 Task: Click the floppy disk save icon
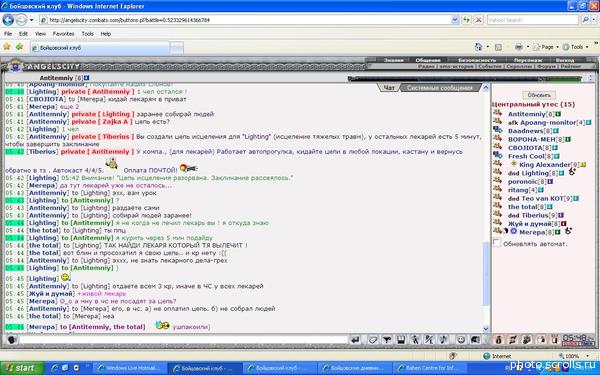(401, 340)
